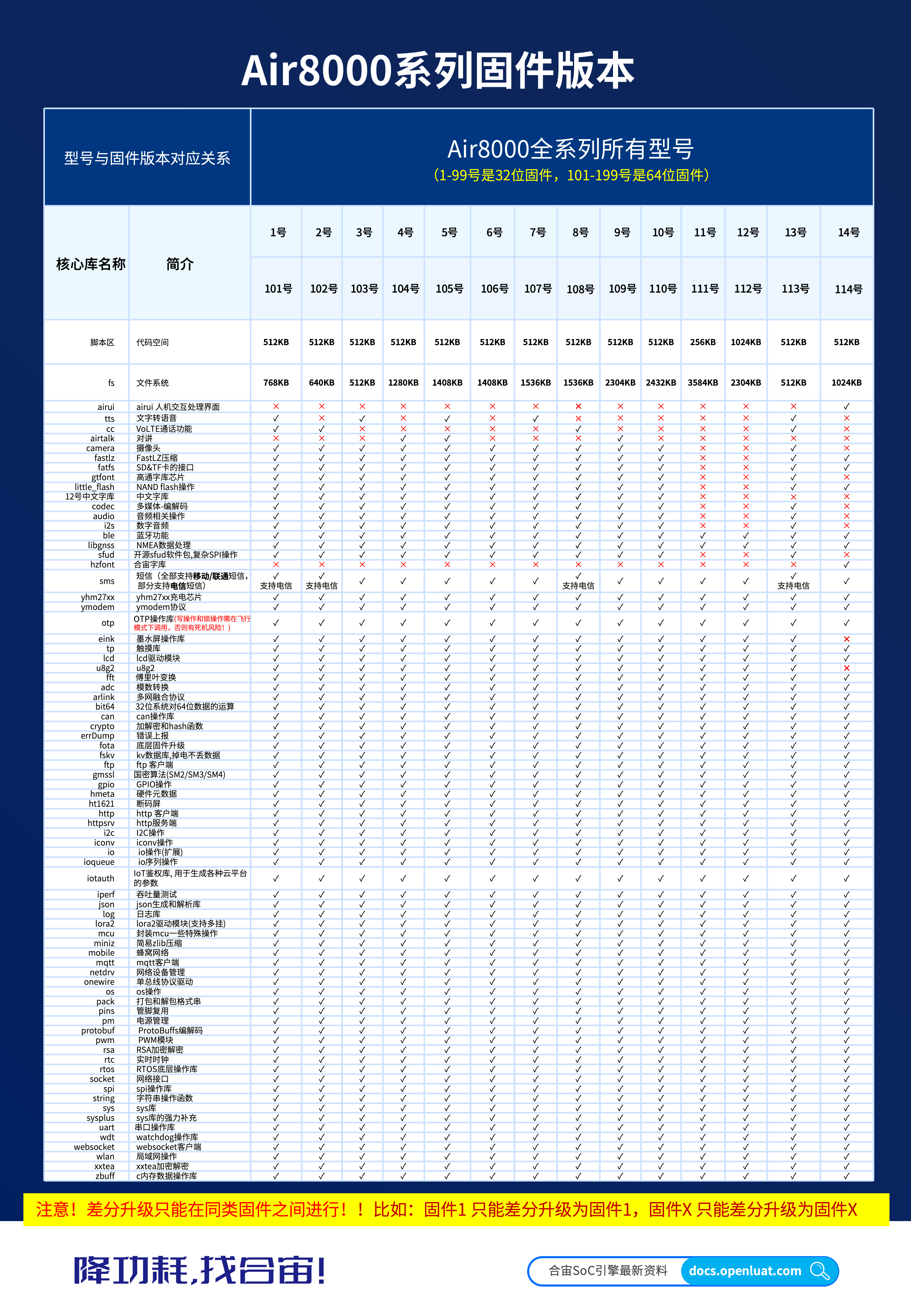Select the 1号 column header
Image resolution: width=911 pixels, height=1316 pixels.
pyautogui.click(x=278, y=232)
